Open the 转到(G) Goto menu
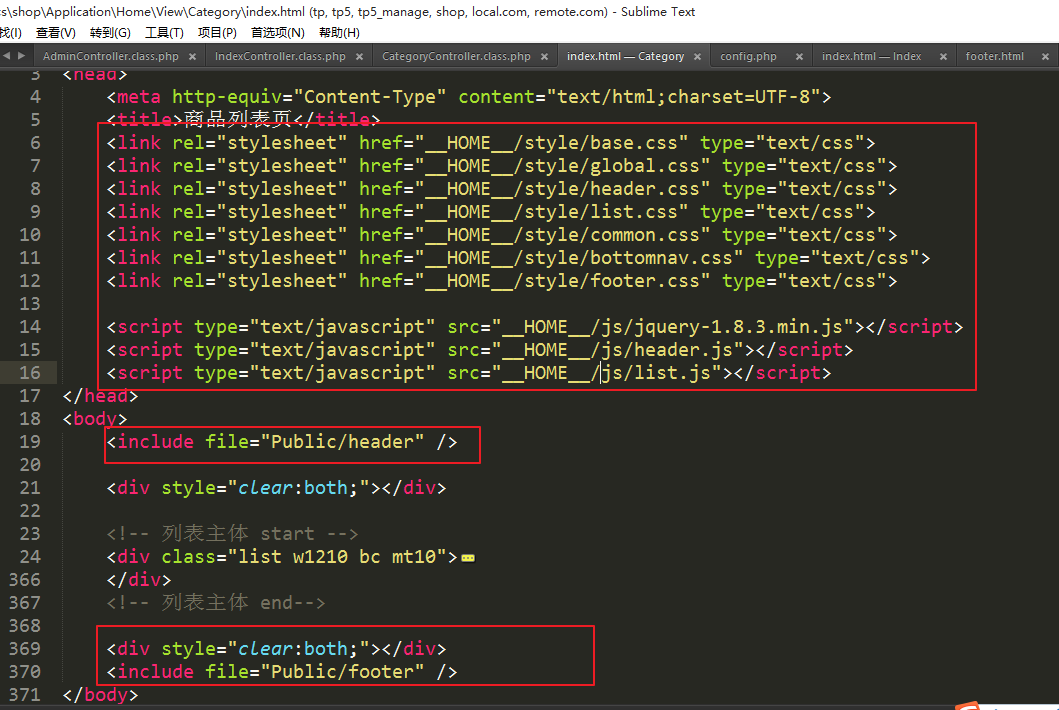Image resolution: width=1059 pixels, height=710 pixels. tap(110, 33)
